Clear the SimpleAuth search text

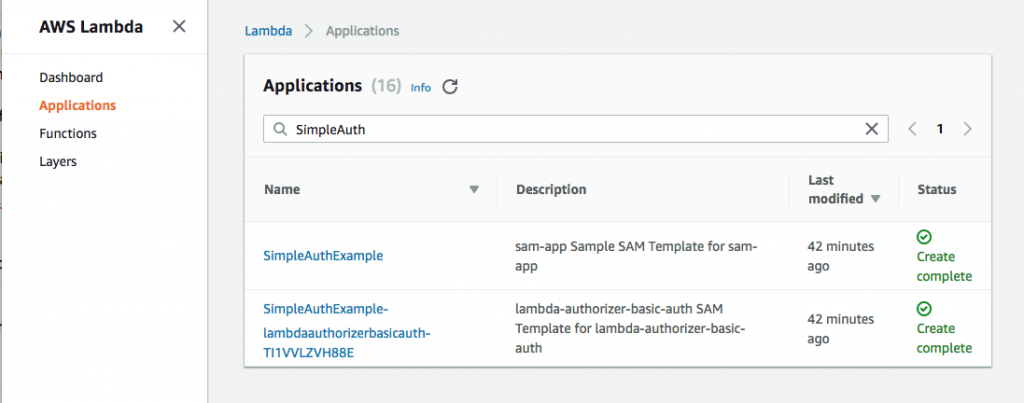click(x=872, y=129)
